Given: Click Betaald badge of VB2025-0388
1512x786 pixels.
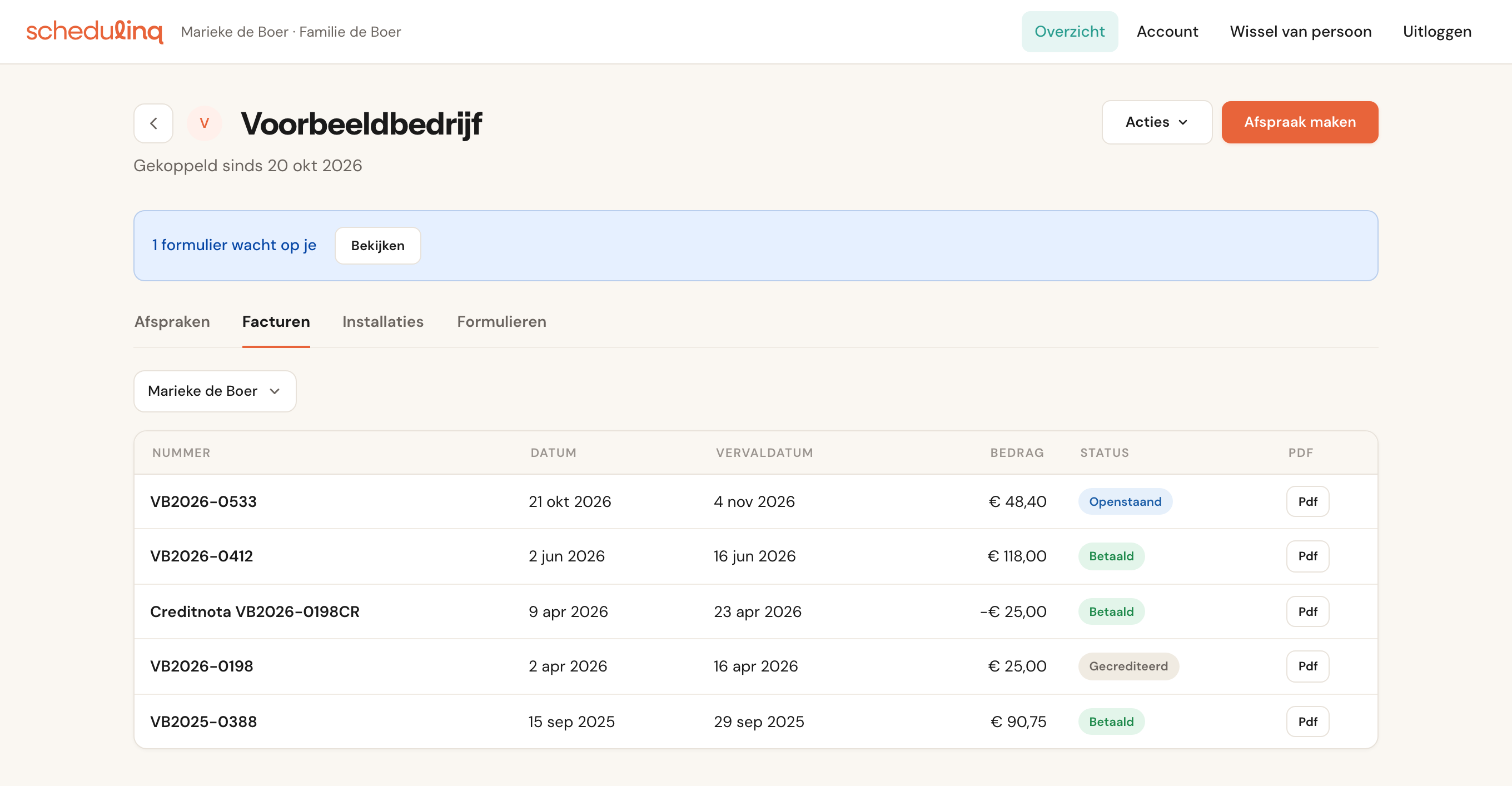Looking at the screenshot, I should [1111, 722].
